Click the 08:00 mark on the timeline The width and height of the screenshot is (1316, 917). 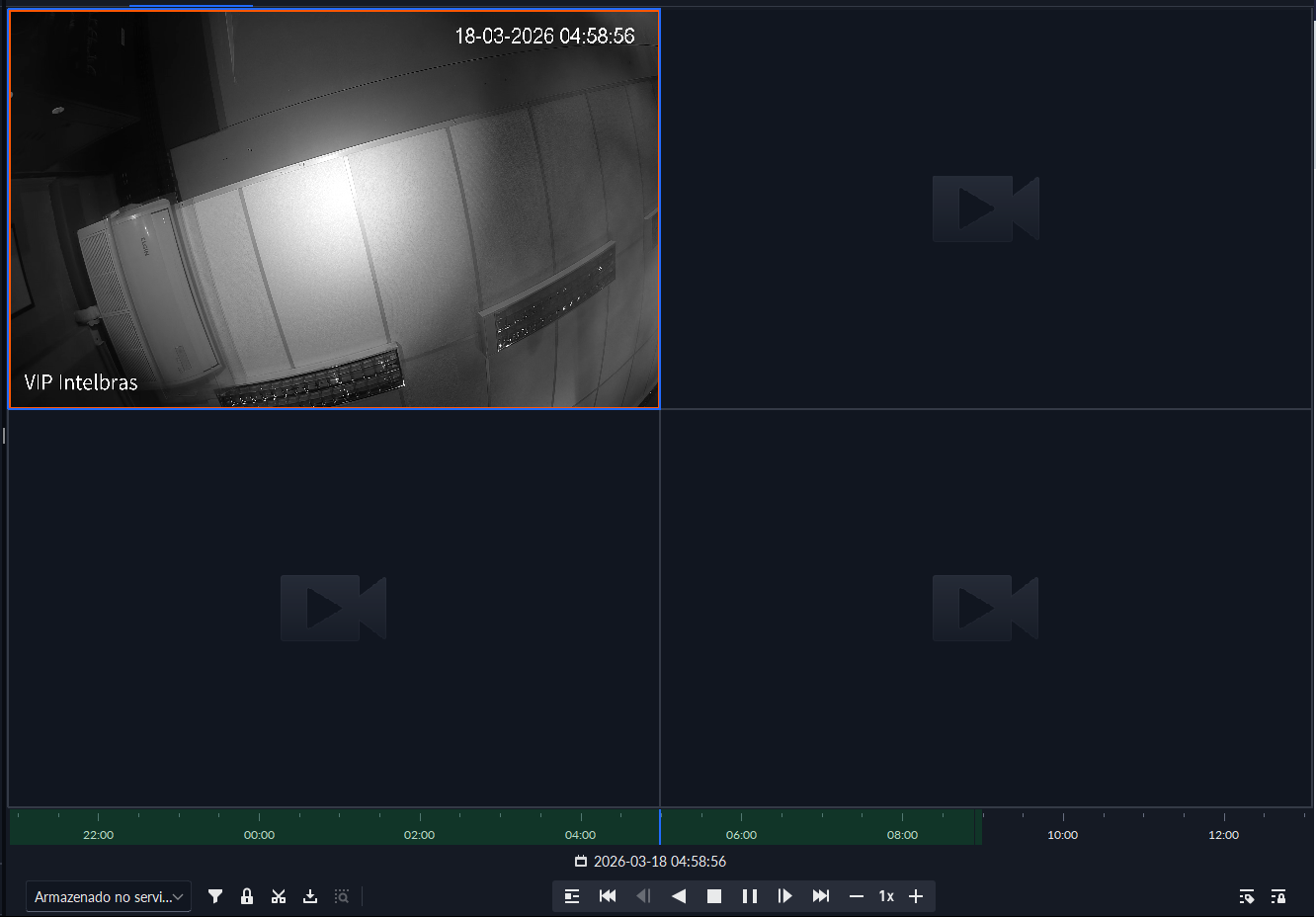902,826
